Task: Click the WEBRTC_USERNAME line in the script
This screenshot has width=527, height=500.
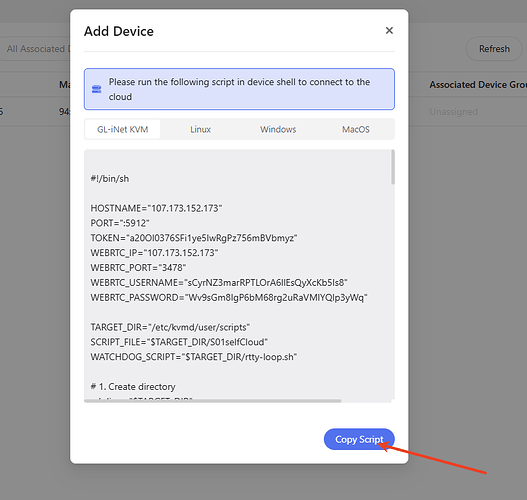Action: tap(219, 283)
